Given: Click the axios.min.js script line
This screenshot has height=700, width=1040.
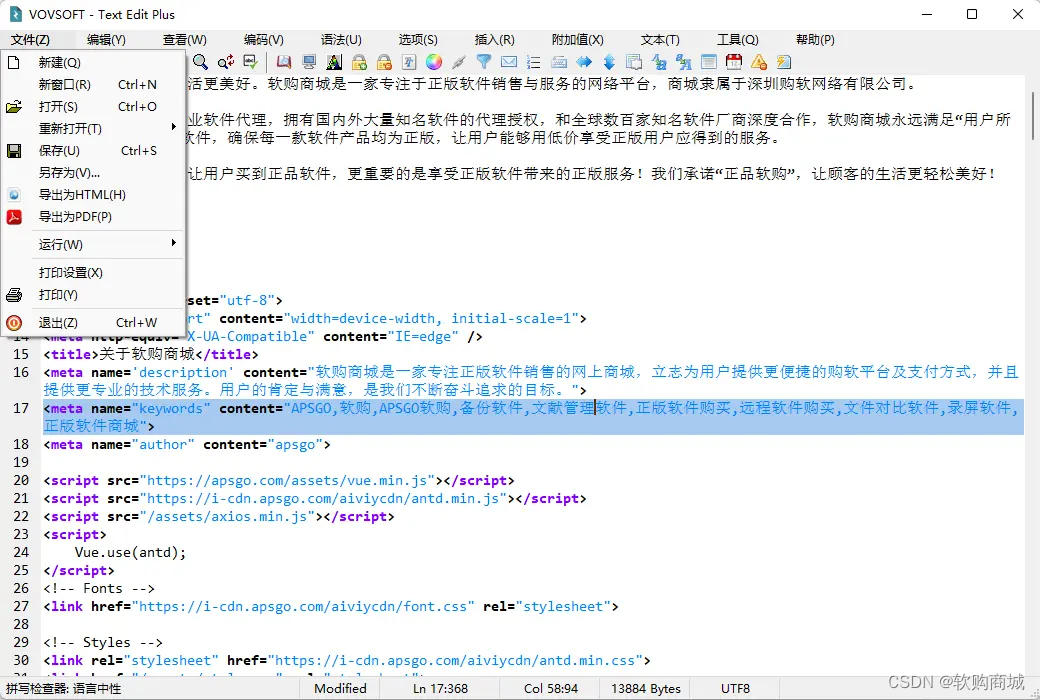Looking at the screenshot, I should point(219,516).
